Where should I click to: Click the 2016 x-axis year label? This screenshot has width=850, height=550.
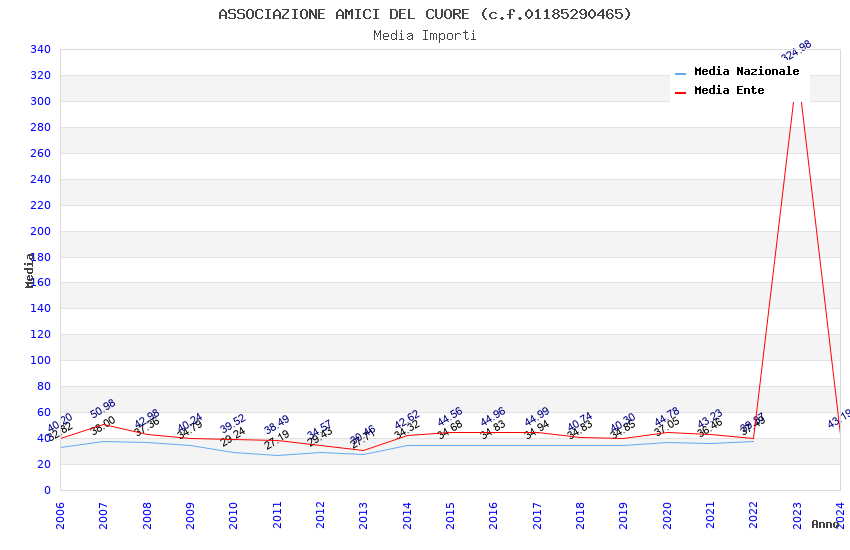click(493, 515)
